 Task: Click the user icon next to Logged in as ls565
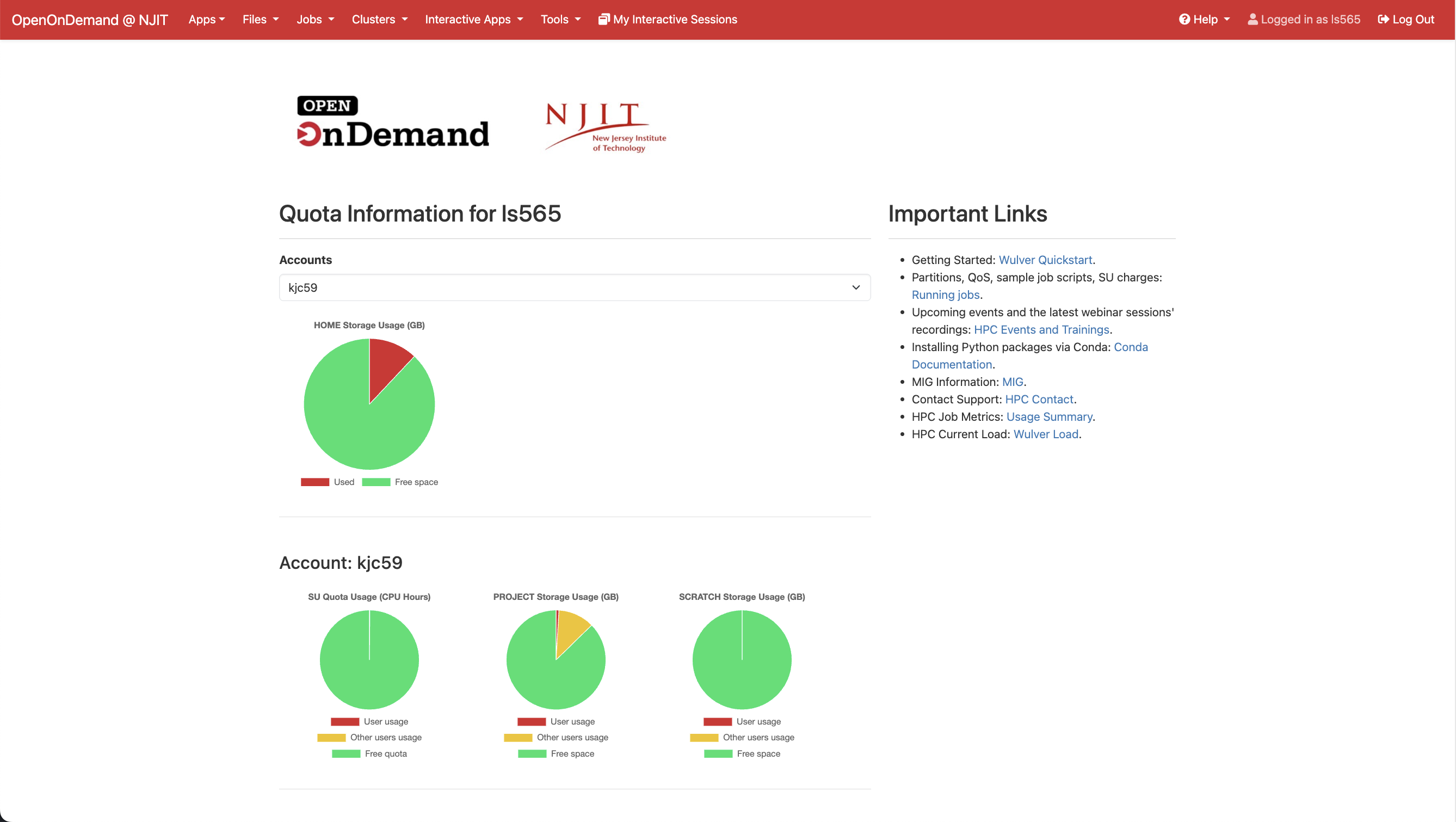tap(1253, 19)
